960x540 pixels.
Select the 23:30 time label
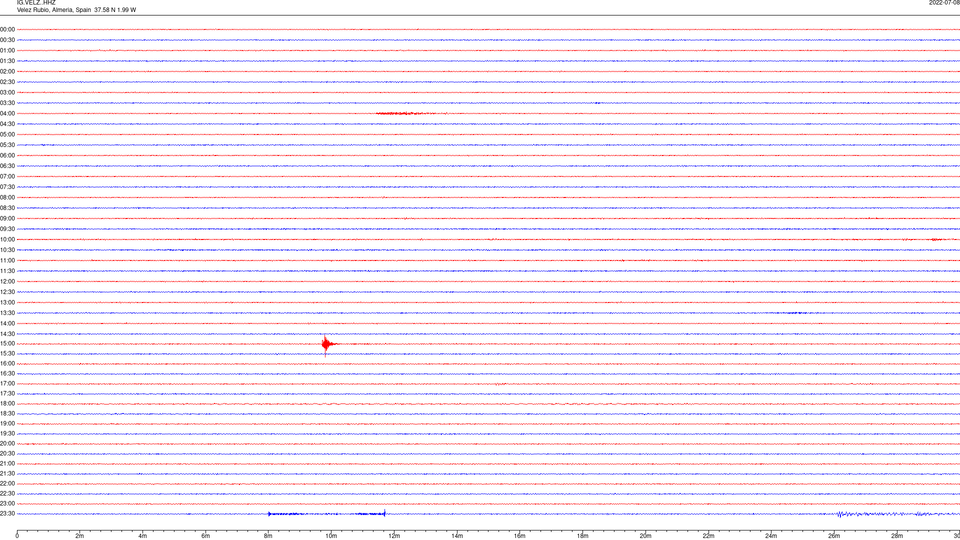[x=7, y=514]
